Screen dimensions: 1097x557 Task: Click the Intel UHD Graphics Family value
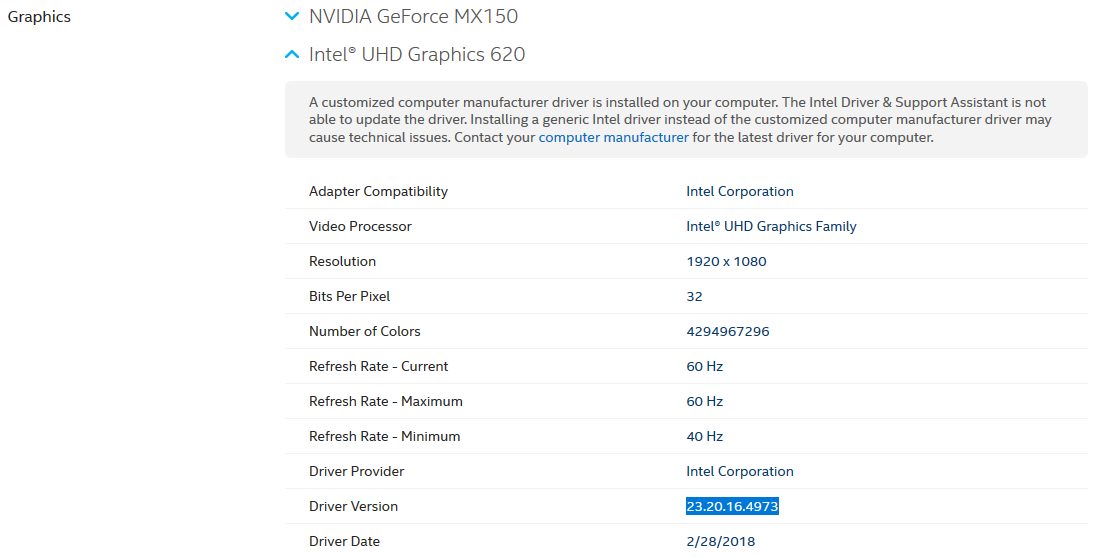click(771, 227)
